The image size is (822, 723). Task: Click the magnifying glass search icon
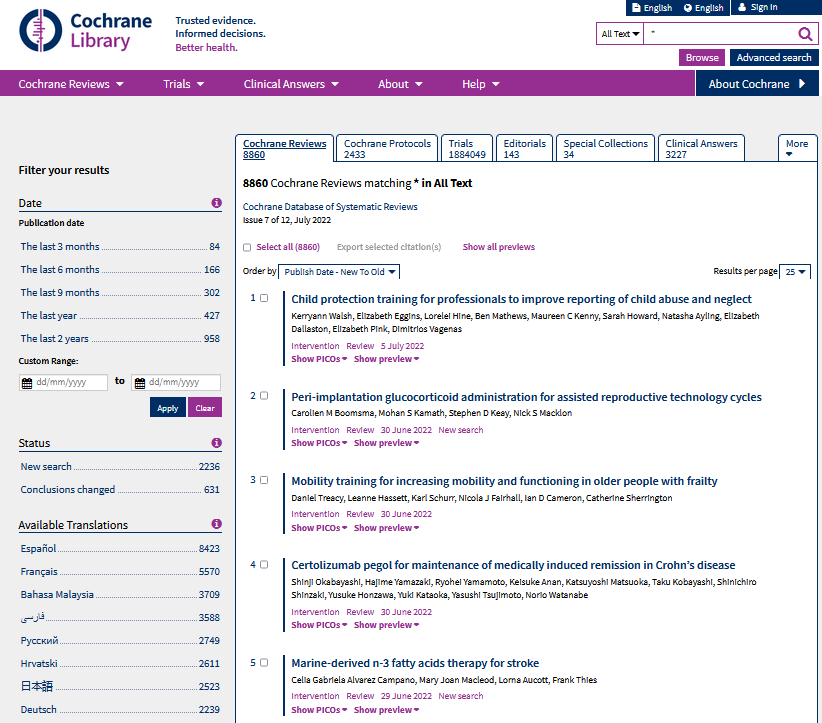coord(805,34)
